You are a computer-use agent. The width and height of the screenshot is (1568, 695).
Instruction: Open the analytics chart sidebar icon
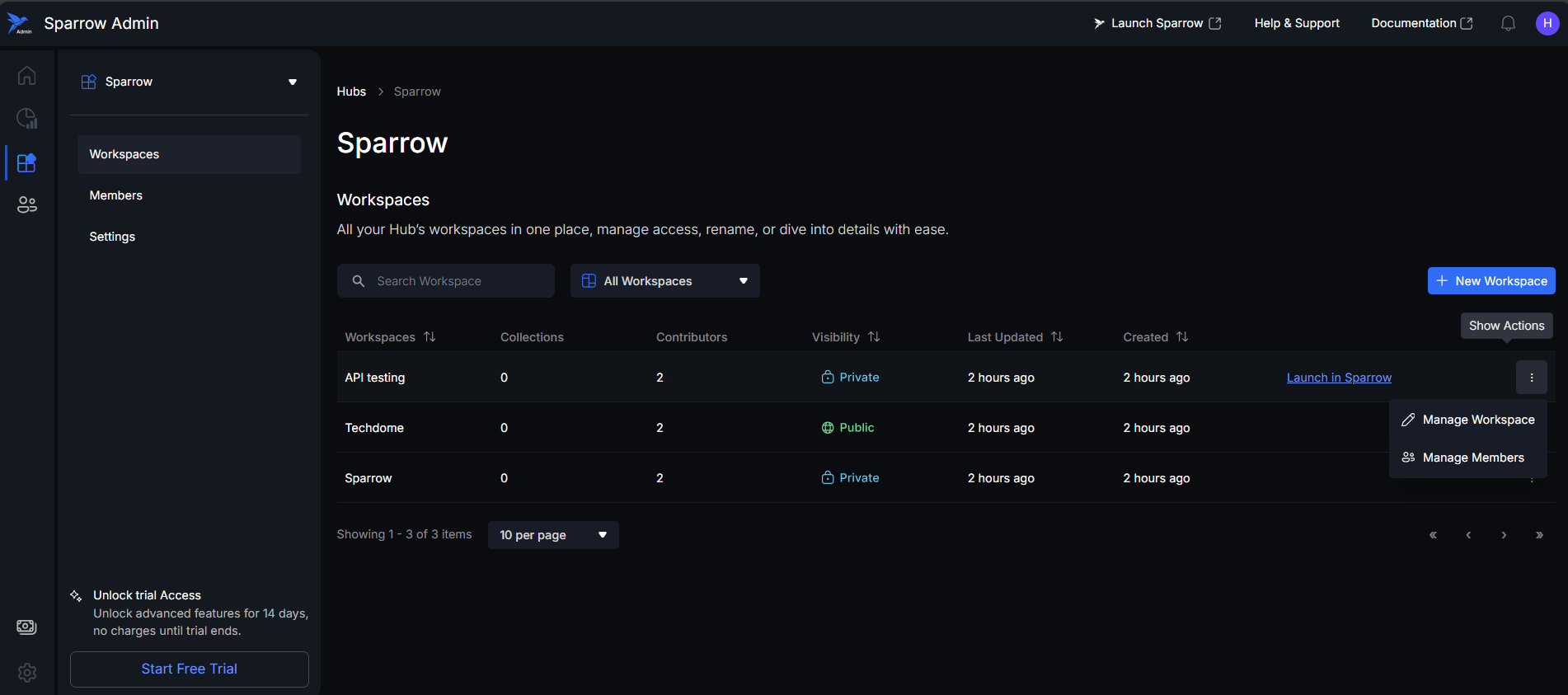(x=26, y=119)
